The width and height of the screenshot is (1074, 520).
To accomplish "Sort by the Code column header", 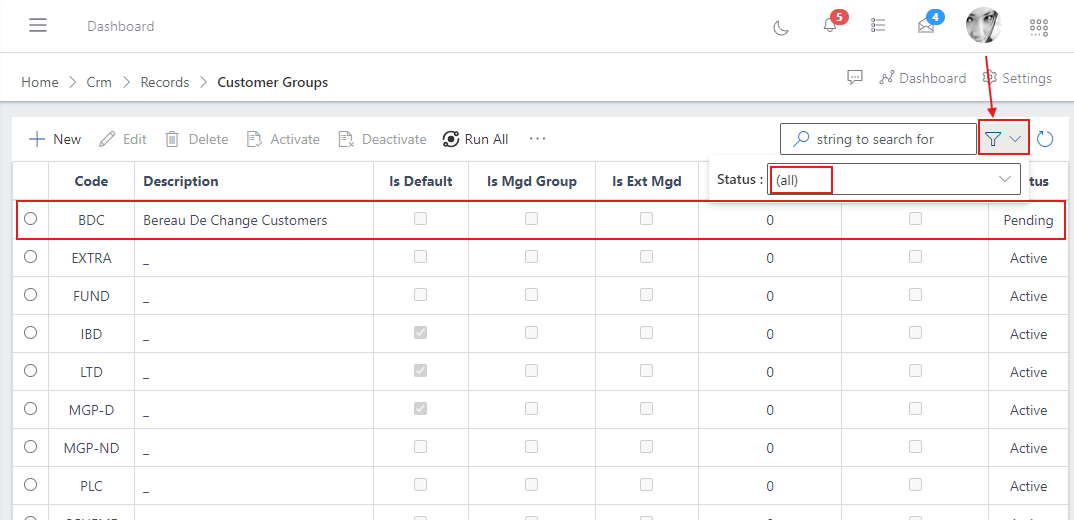I will click(x=91, y=182).
